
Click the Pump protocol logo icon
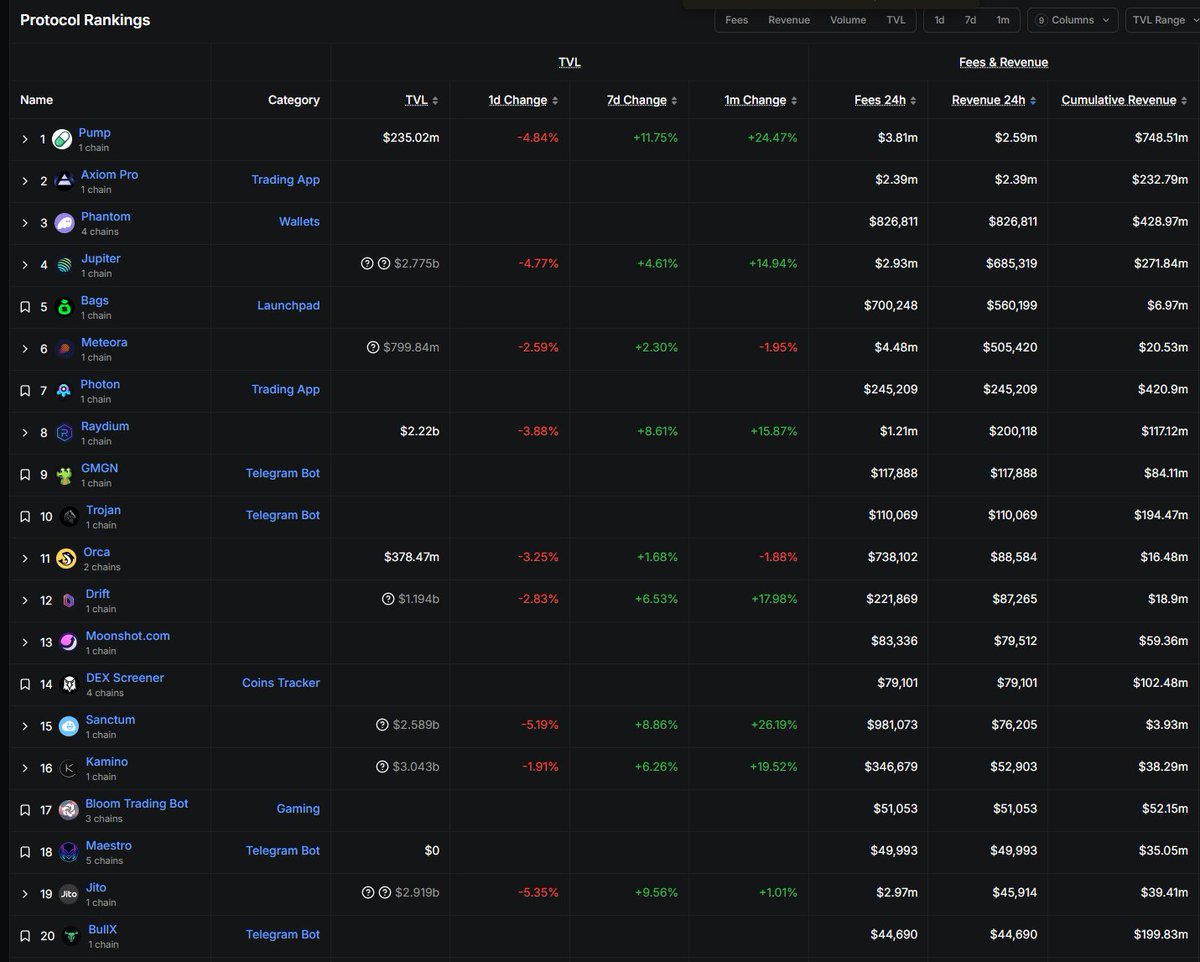pyautogui.click(x=62, y=139)
